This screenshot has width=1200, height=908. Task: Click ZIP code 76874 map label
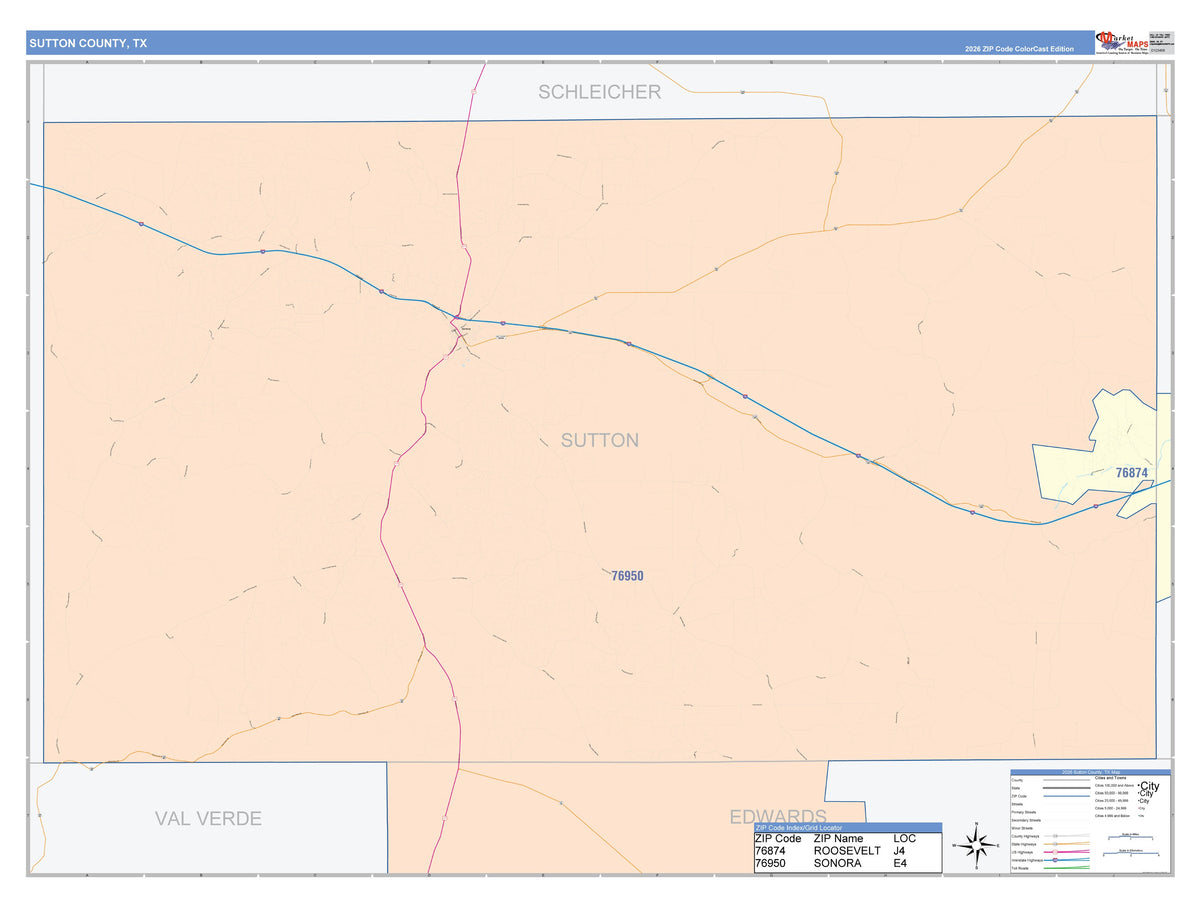(x=1132, y=473)
